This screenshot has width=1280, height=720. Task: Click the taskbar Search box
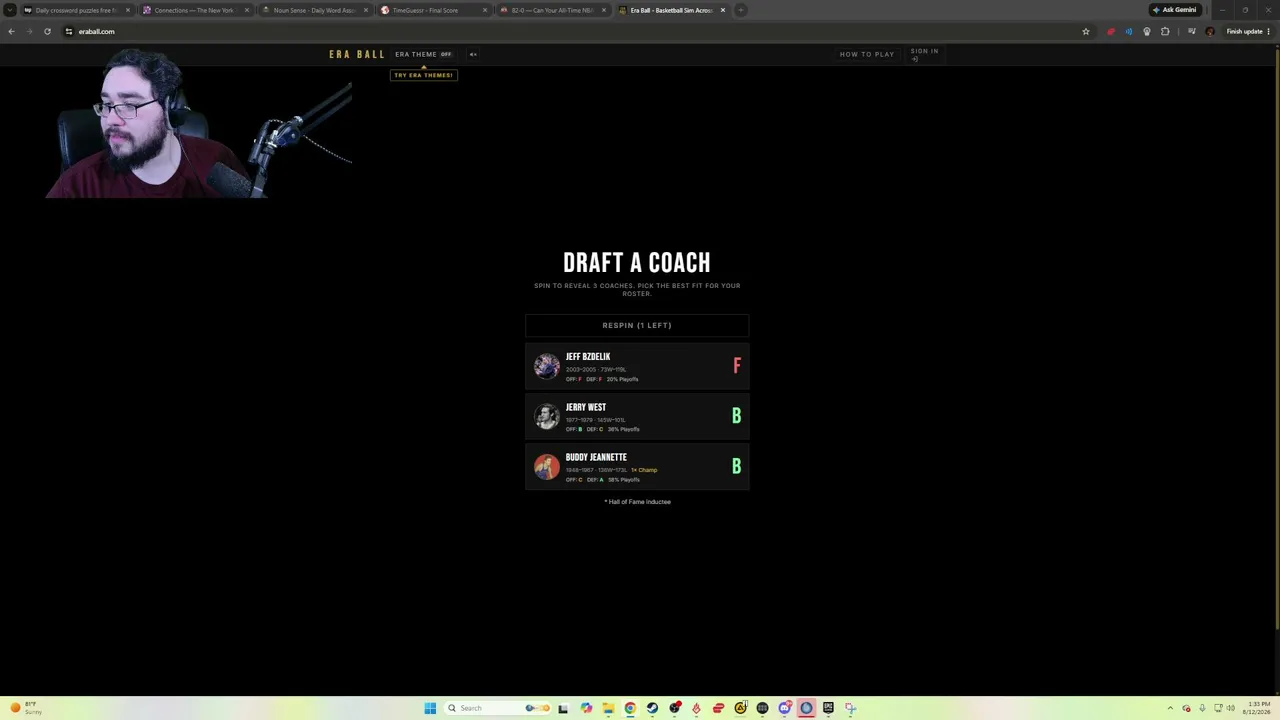496,708
